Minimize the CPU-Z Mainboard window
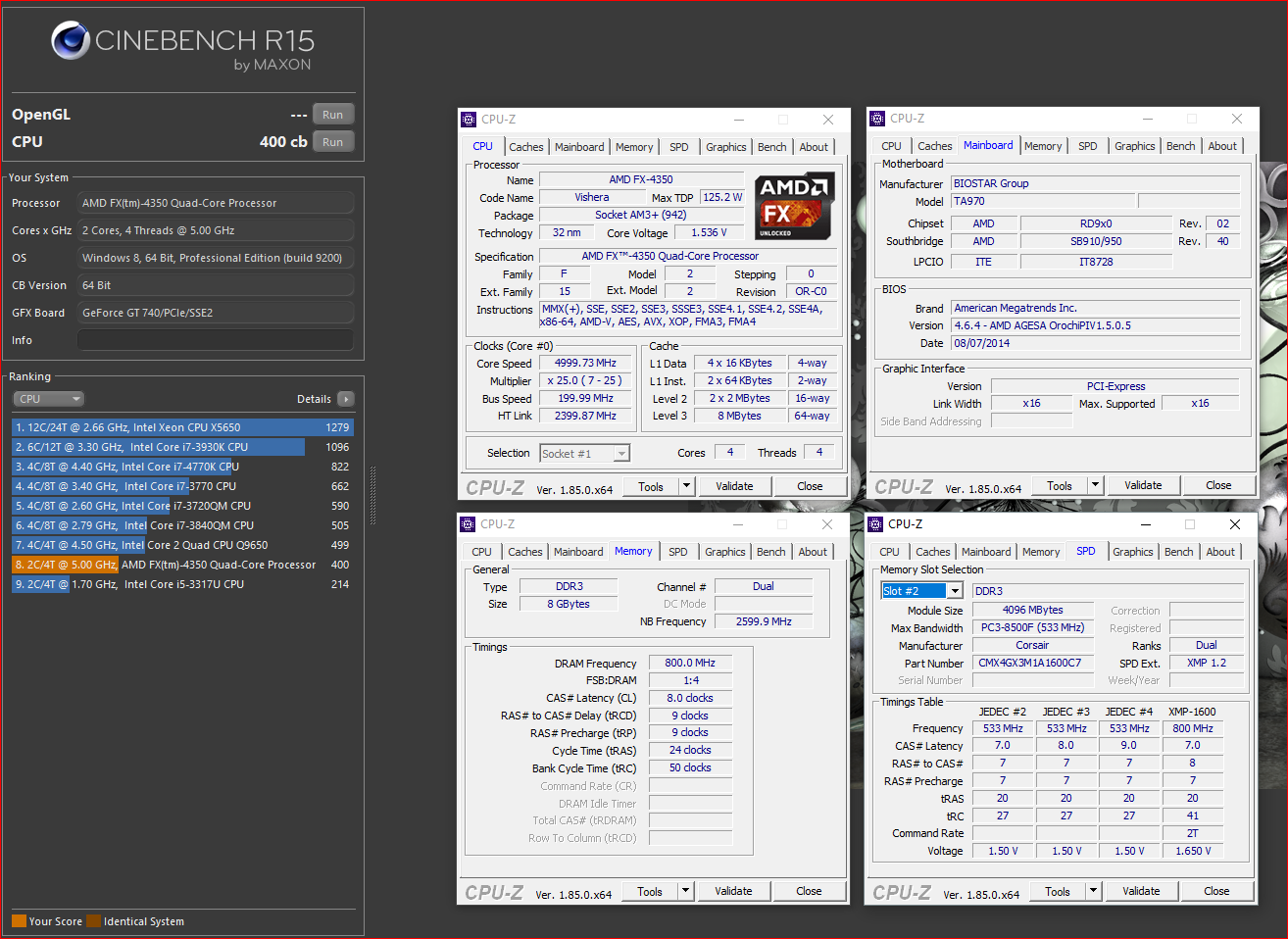This screenshot has height=939, width=1288. point(1147,119)
